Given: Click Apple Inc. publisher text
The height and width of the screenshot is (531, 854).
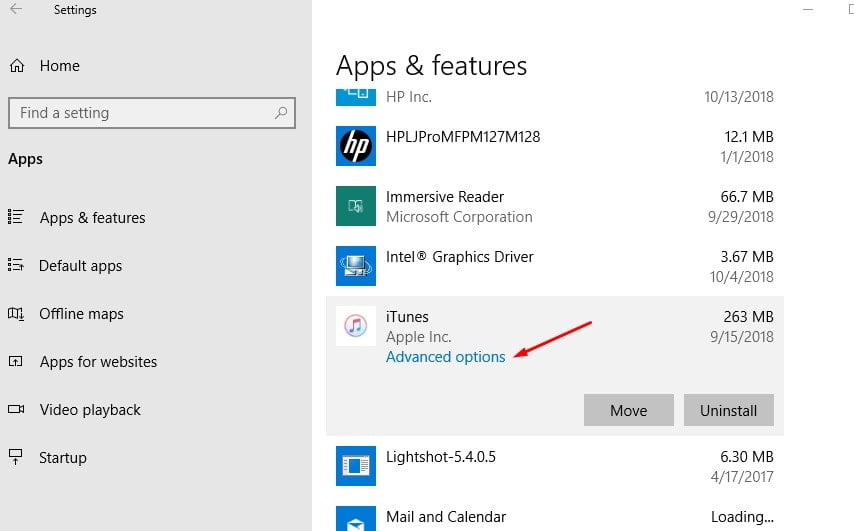Looking at the screenshot, I should [419, 337].
